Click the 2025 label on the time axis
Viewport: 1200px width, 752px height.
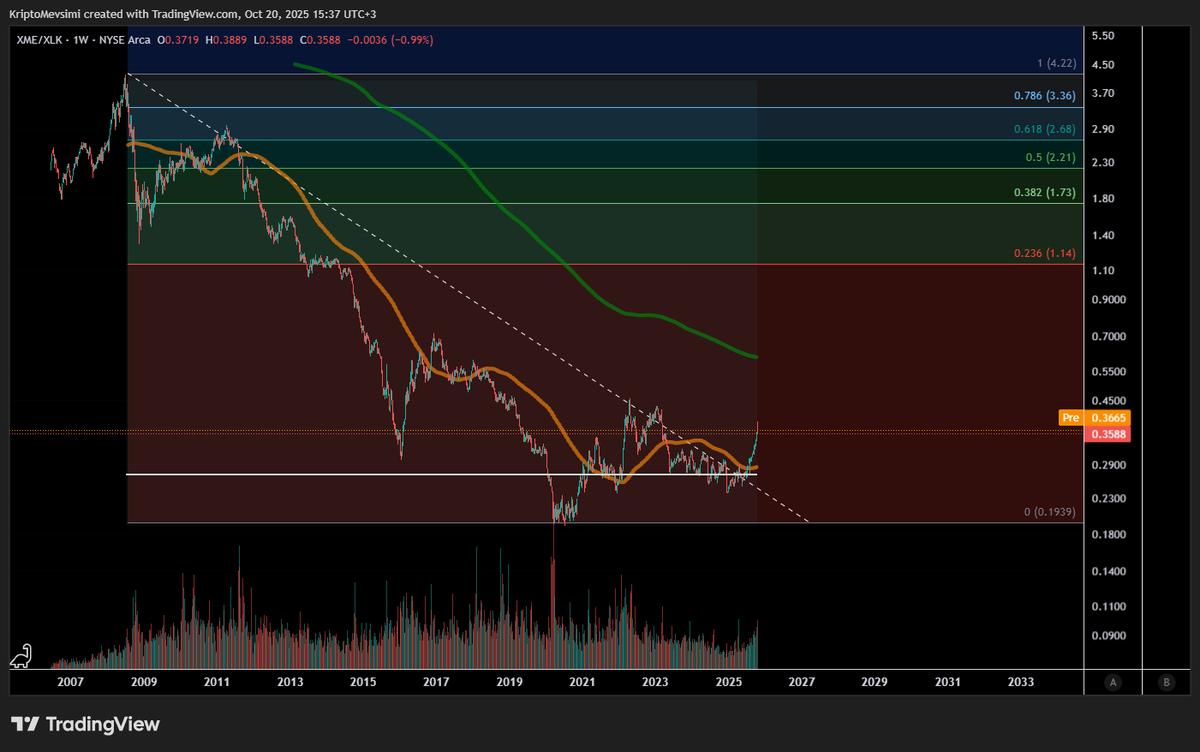pyautogui.click(x=729, y=682)
